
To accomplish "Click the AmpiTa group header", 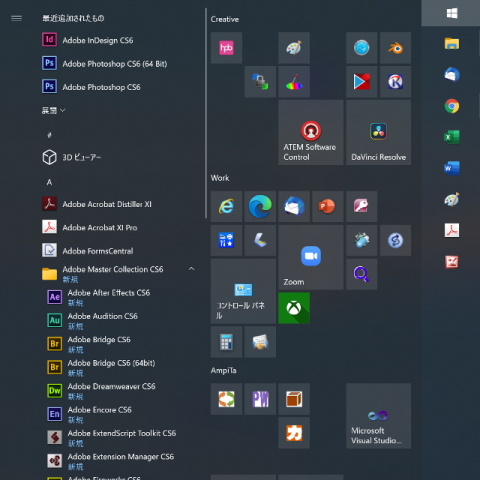I will [x=224, y=370].
